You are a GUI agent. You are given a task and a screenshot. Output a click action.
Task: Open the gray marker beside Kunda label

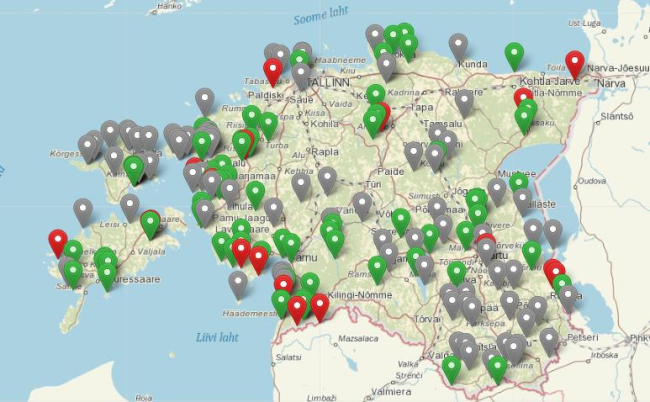458,45
